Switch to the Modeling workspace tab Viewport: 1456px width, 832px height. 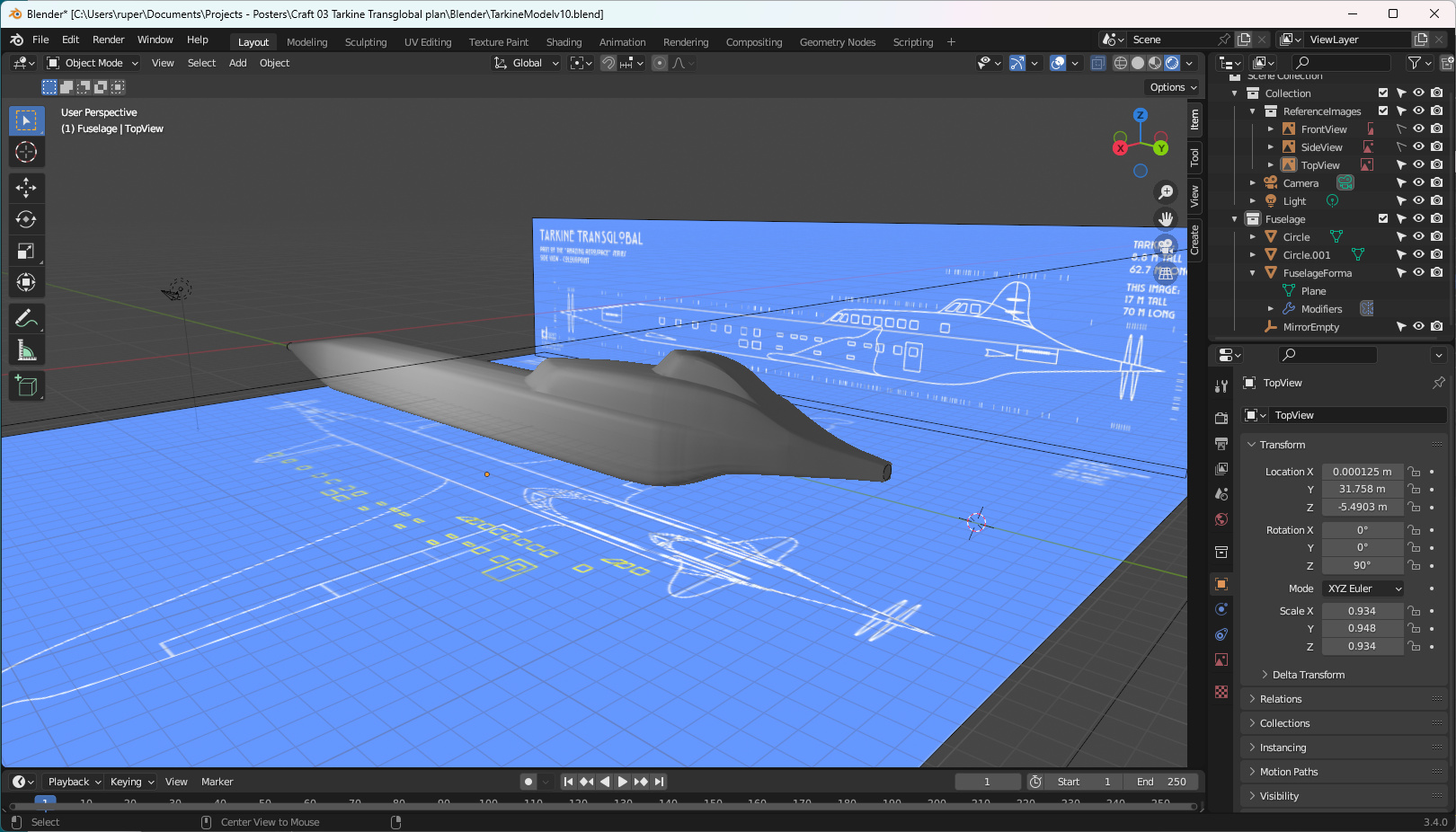307,42
